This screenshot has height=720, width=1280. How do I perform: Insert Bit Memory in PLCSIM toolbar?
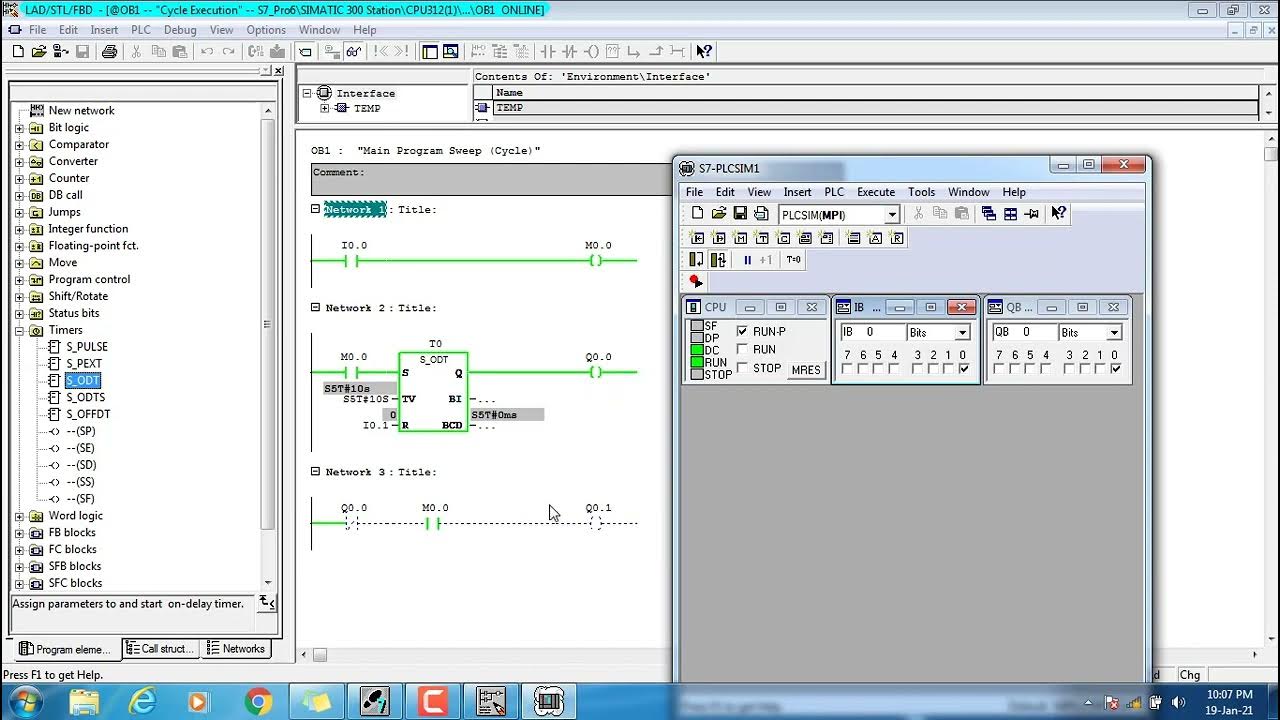tap(740, 238)
